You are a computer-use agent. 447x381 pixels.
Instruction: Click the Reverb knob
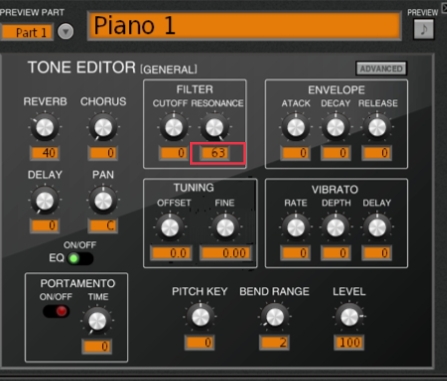pos(45,127)
